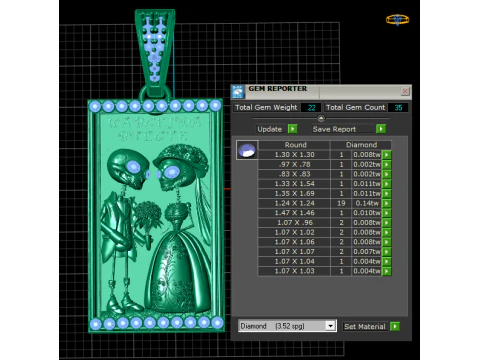Click the green arrow next to Save Report

click(x=381, y=129)
